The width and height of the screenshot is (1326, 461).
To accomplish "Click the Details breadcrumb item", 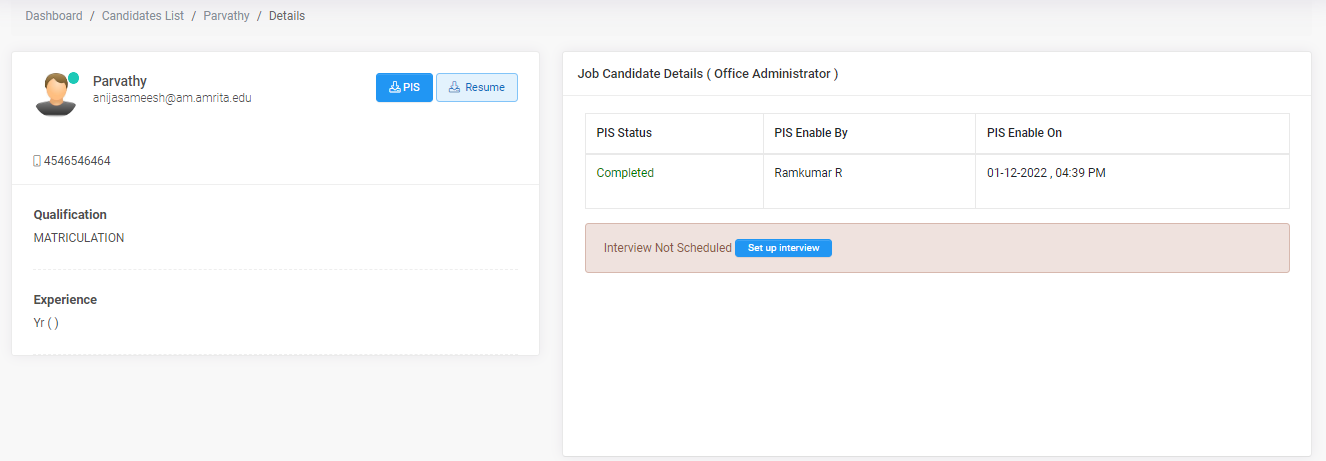I will (287, 16).
